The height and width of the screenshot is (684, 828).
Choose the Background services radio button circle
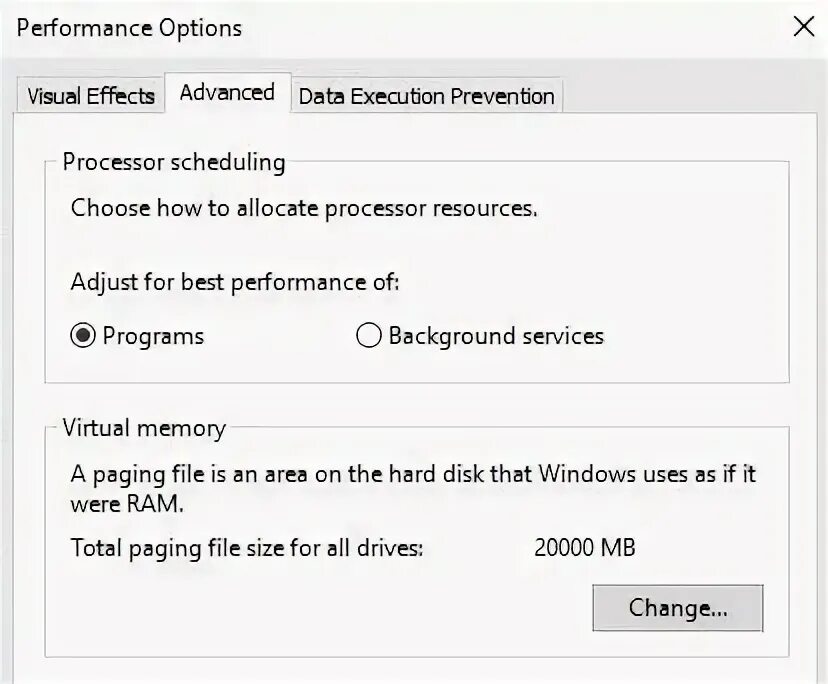pos(369,336)
